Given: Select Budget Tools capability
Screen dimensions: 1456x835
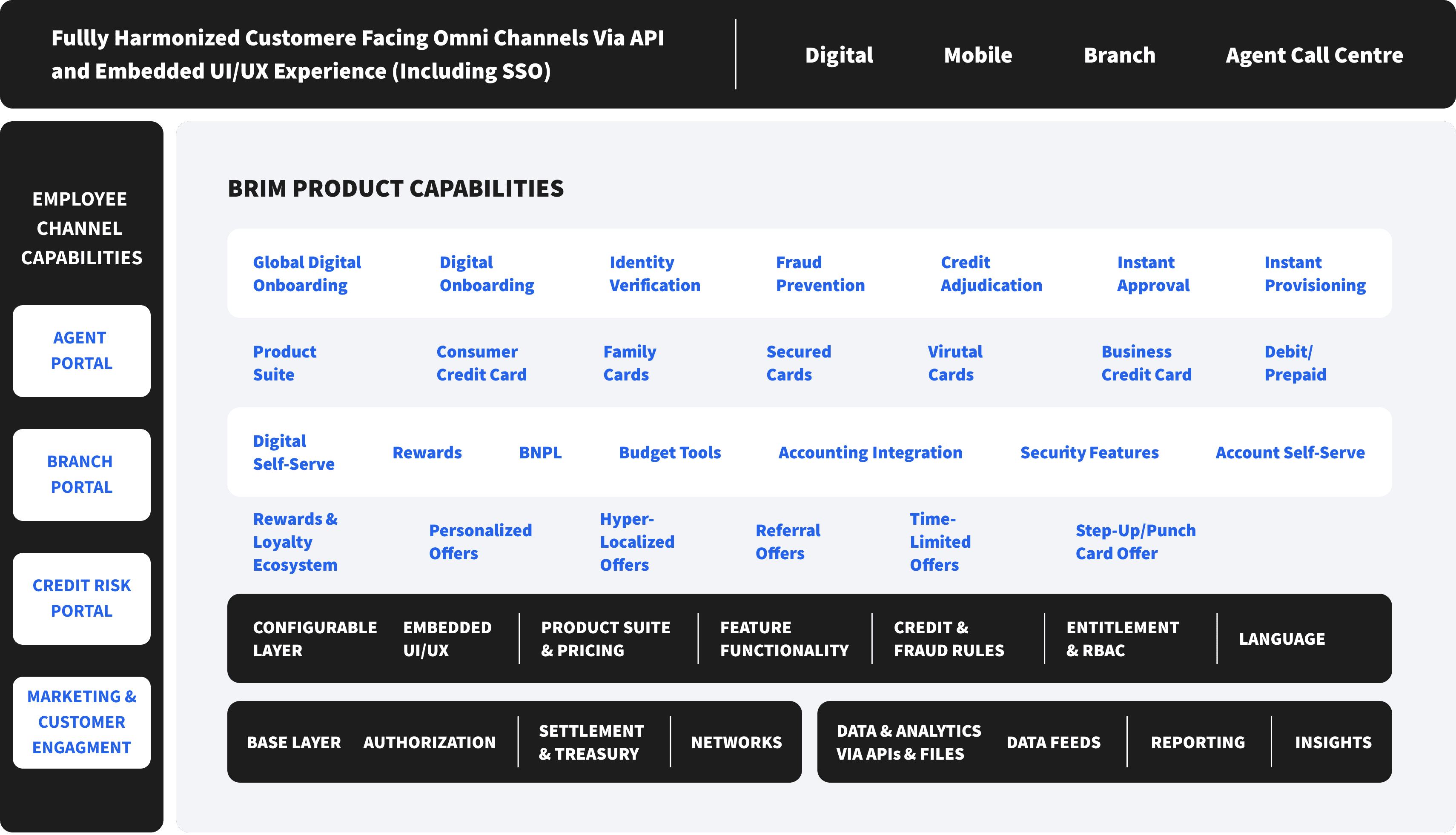Looking at the screenshot, I should (x=670, y=452).
